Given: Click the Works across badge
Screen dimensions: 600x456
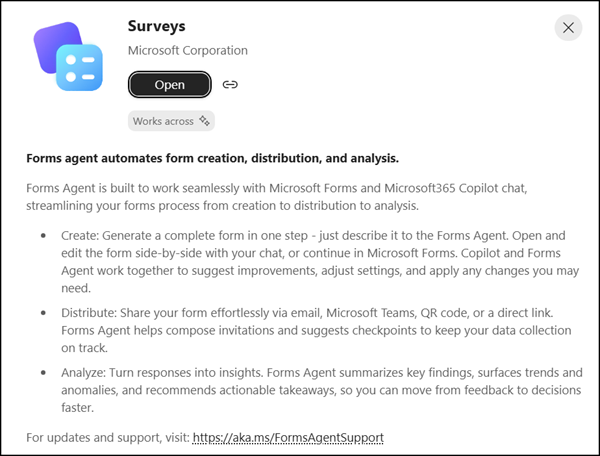Looking at the screenshot, I should point(171,121).
